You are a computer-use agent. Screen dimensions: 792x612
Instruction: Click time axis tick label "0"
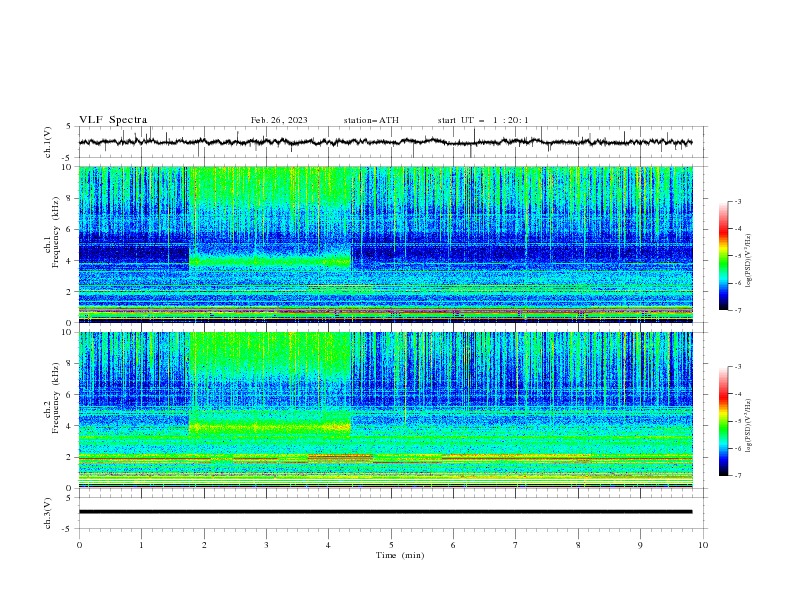[79, 545]
